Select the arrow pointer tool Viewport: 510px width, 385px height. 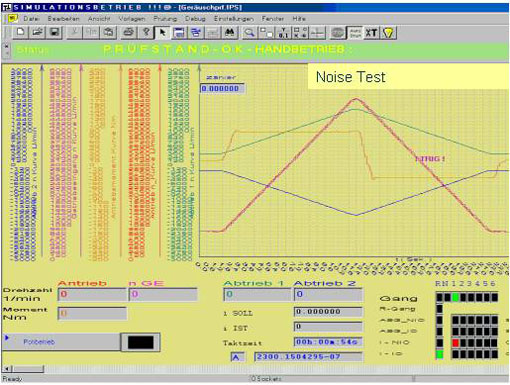coord(163,33)
